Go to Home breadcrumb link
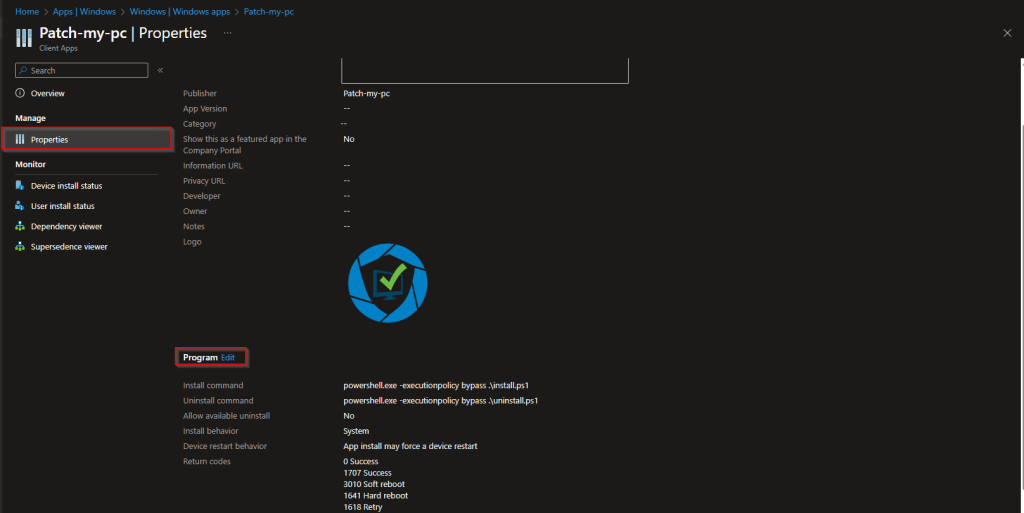 coord(26,10)
